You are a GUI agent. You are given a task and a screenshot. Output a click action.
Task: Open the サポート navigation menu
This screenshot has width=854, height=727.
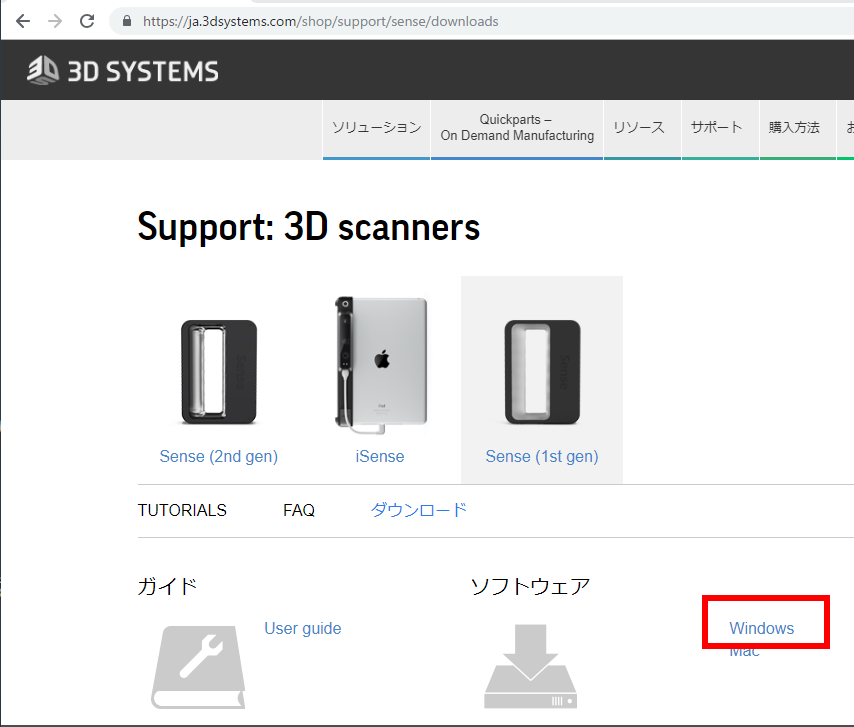point(720,128)
